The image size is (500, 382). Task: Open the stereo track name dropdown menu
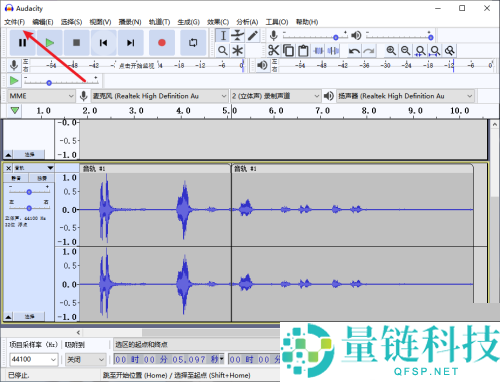(x=33, y=168)
